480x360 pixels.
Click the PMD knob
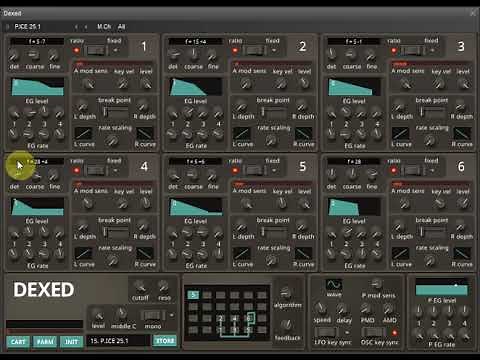click(x=366, y=309)
